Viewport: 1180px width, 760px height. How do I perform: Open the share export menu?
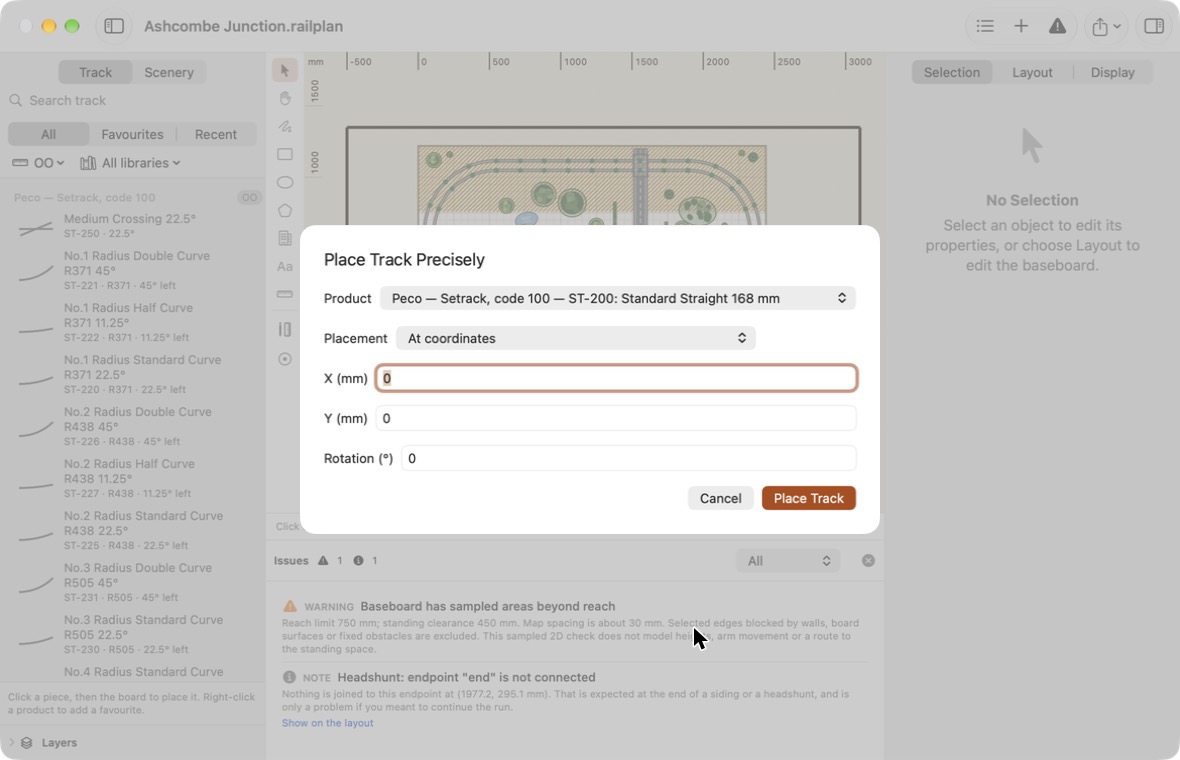(x=1106, y=26)
